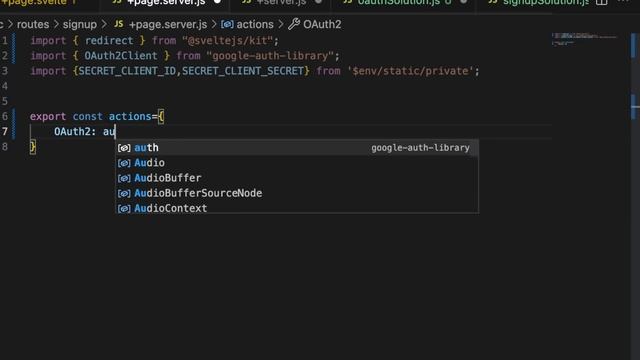
Task: Click the OAuth2 property key on line 7
Action: (x=72, y=131)
